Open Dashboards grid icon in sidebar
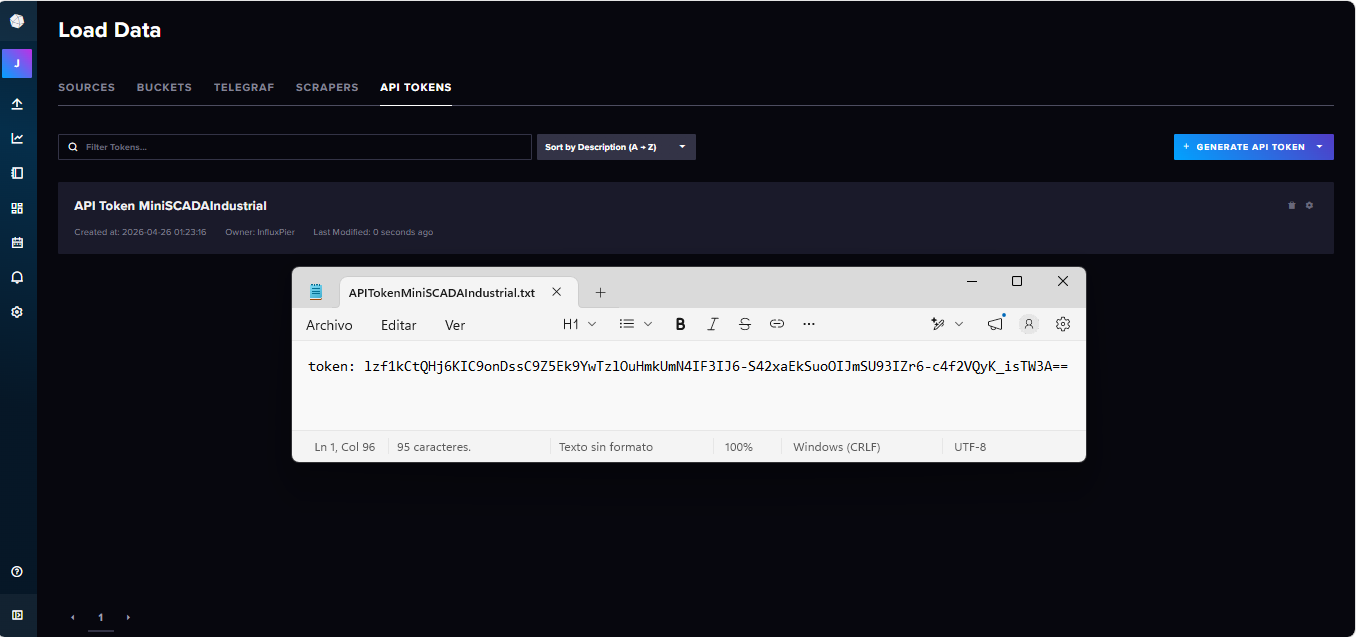1358x637 pixels. (17, 208)
